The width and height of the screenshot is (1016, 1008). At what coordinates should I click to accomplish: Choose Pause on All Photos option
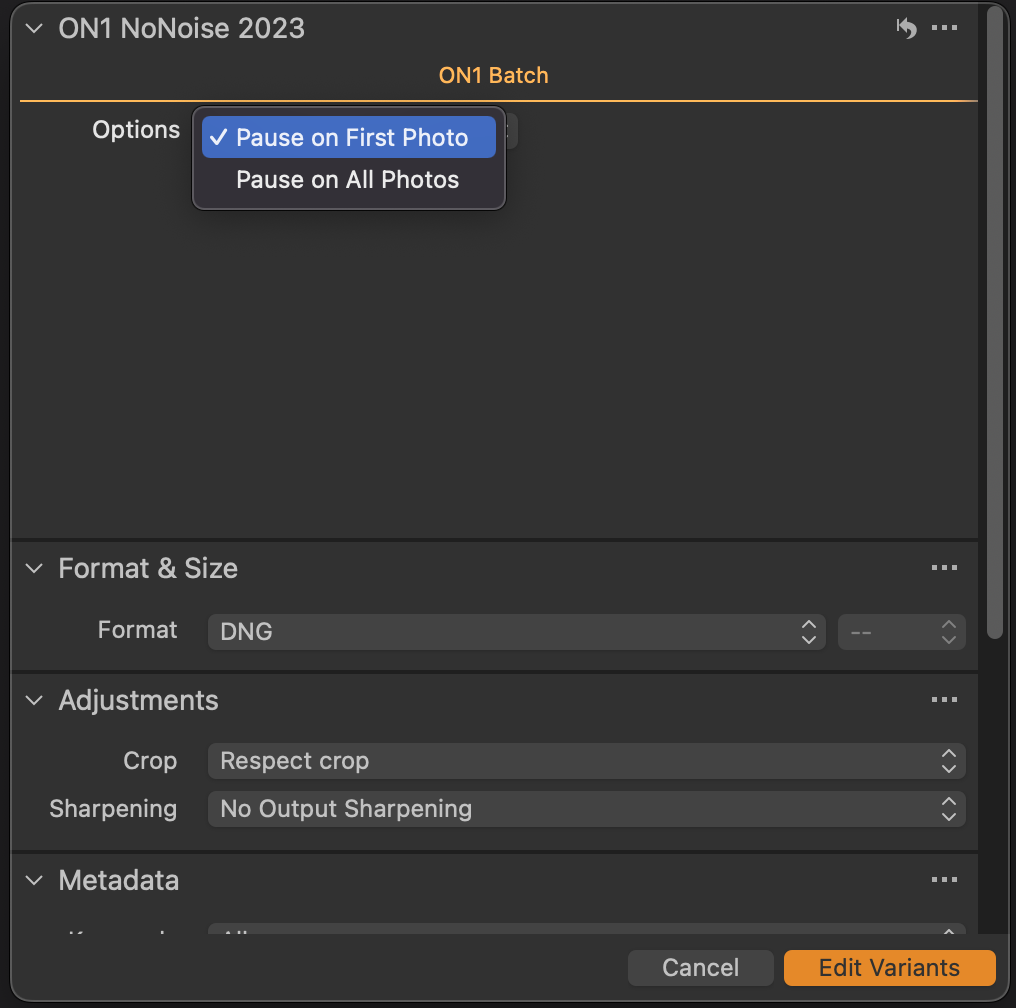click(x=349, y=179)
